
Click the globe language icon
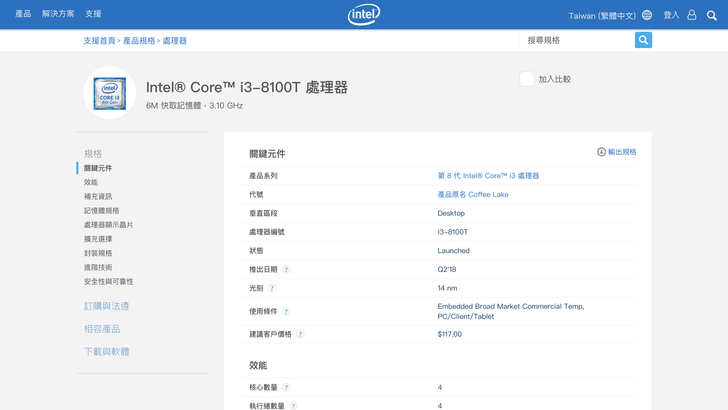[647, 15]
